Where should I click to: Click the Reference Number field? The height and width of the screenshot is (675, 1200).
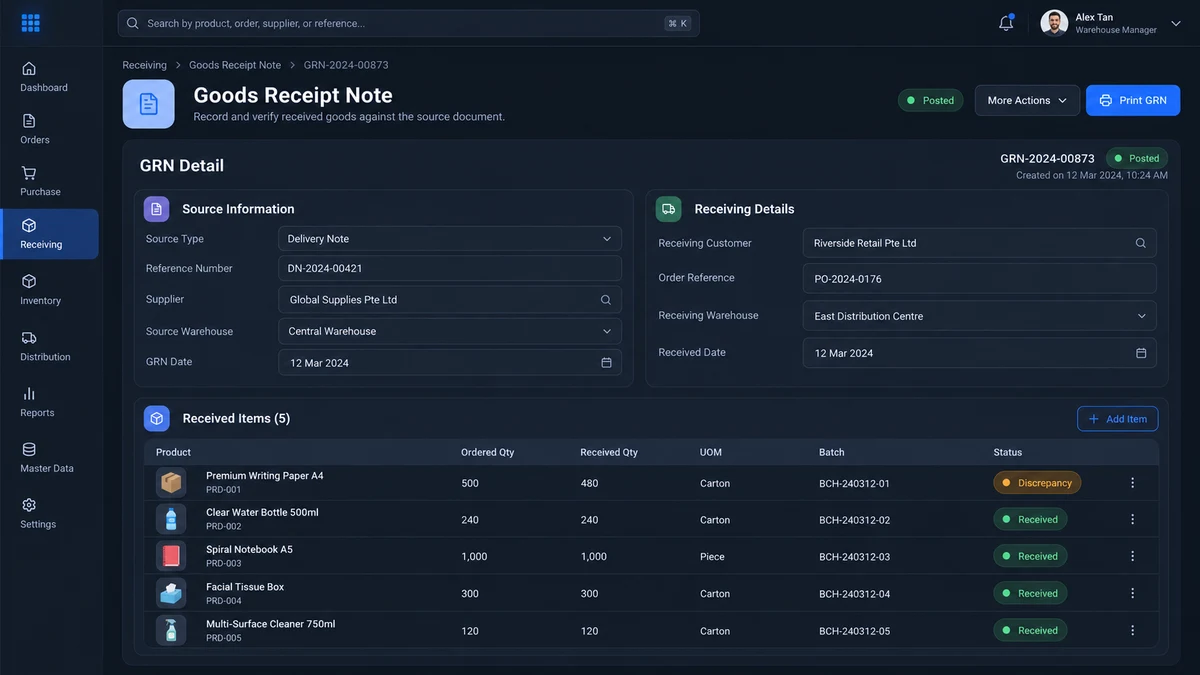[450, 268]
